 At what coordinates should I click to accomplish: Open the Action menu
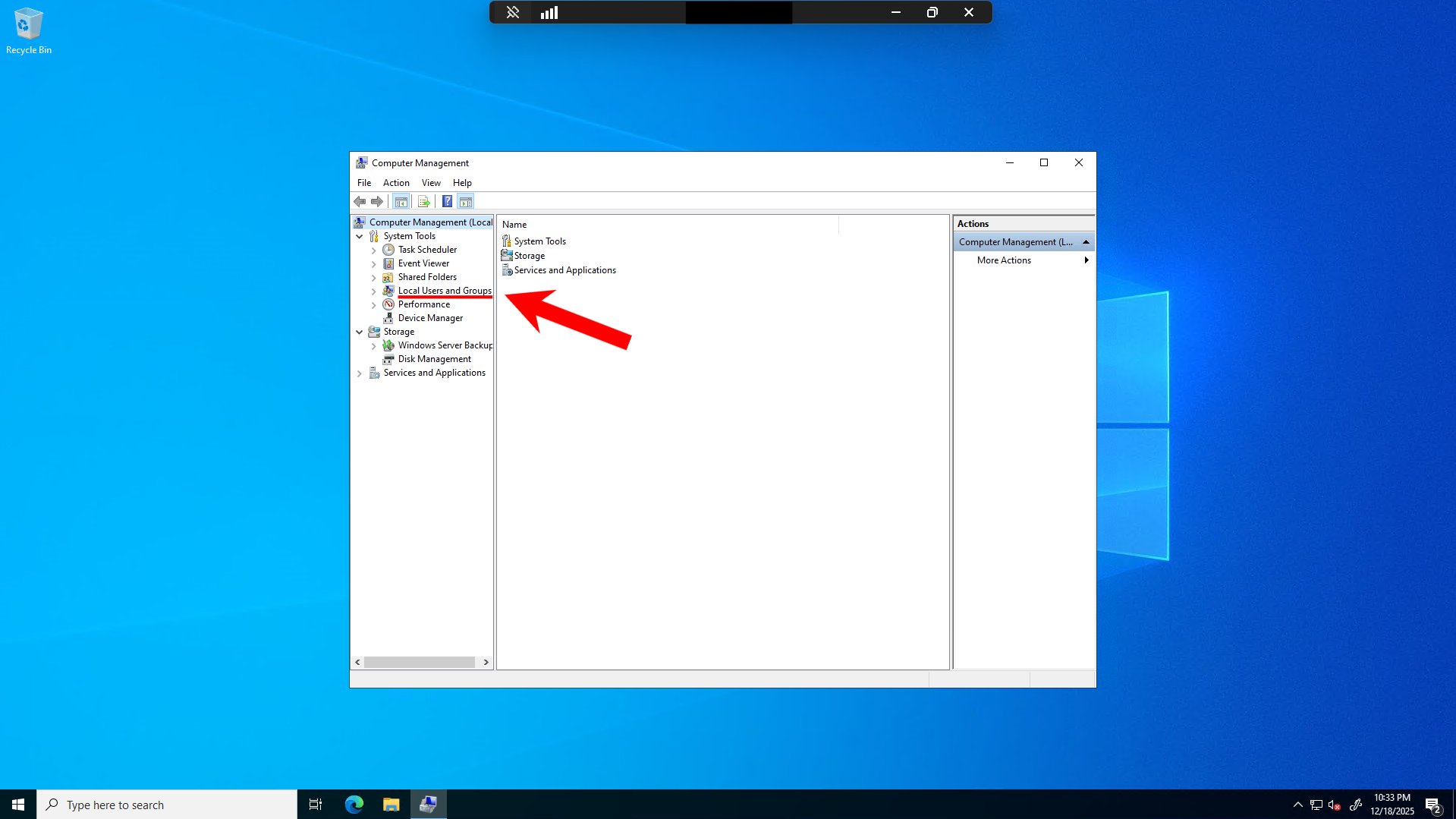(x=396, y=183)
